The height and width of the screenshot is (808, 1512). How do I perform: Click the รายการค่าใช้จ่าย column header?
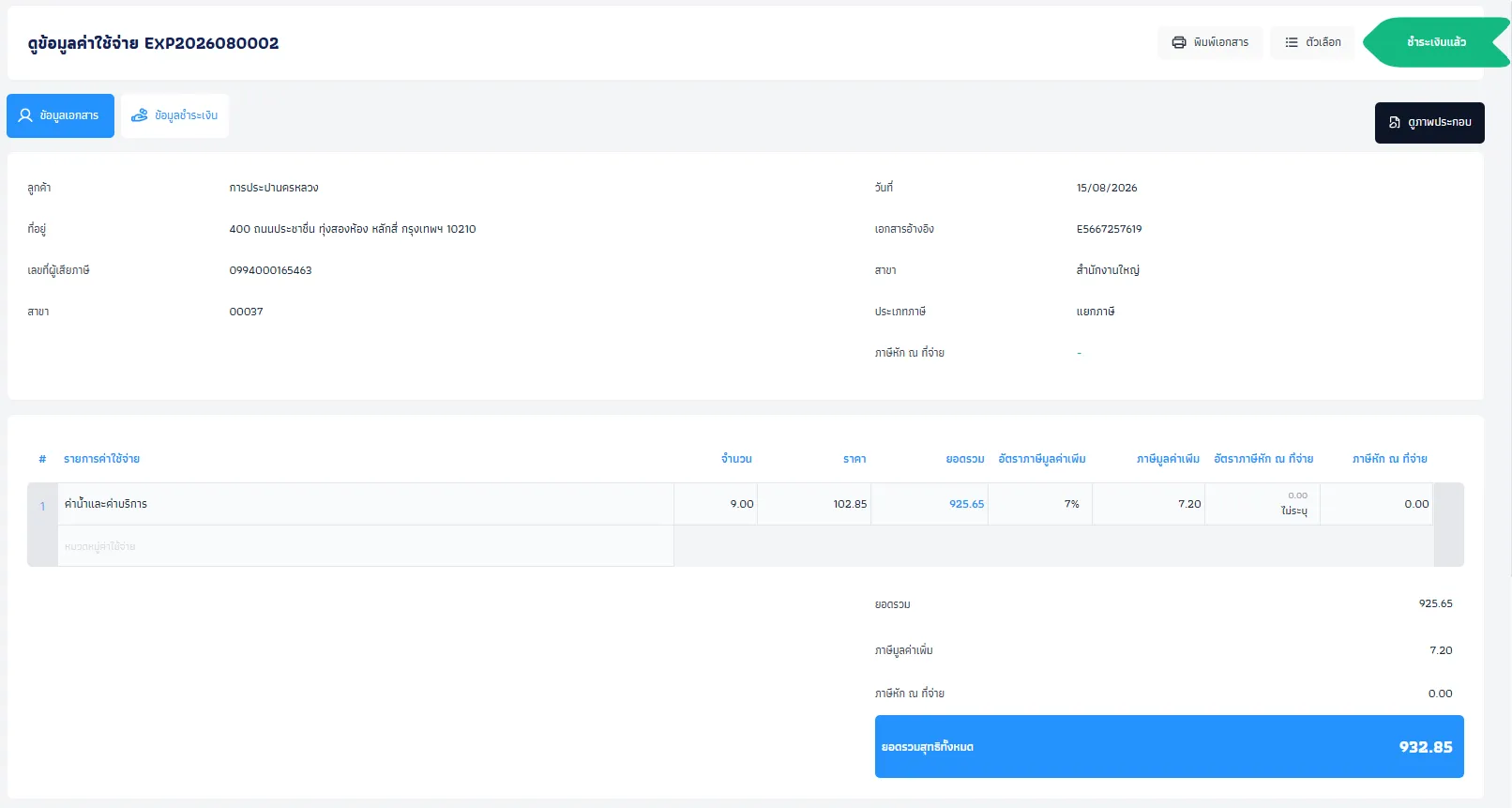(x=101, y=459)
